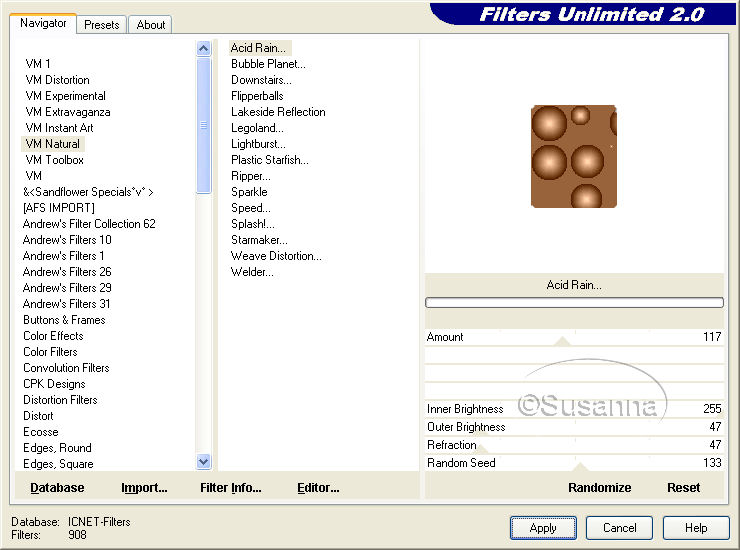This screenshot has width=740, height=550.
Task: Select Andrew's Filters 31
Action: point(67,304)
